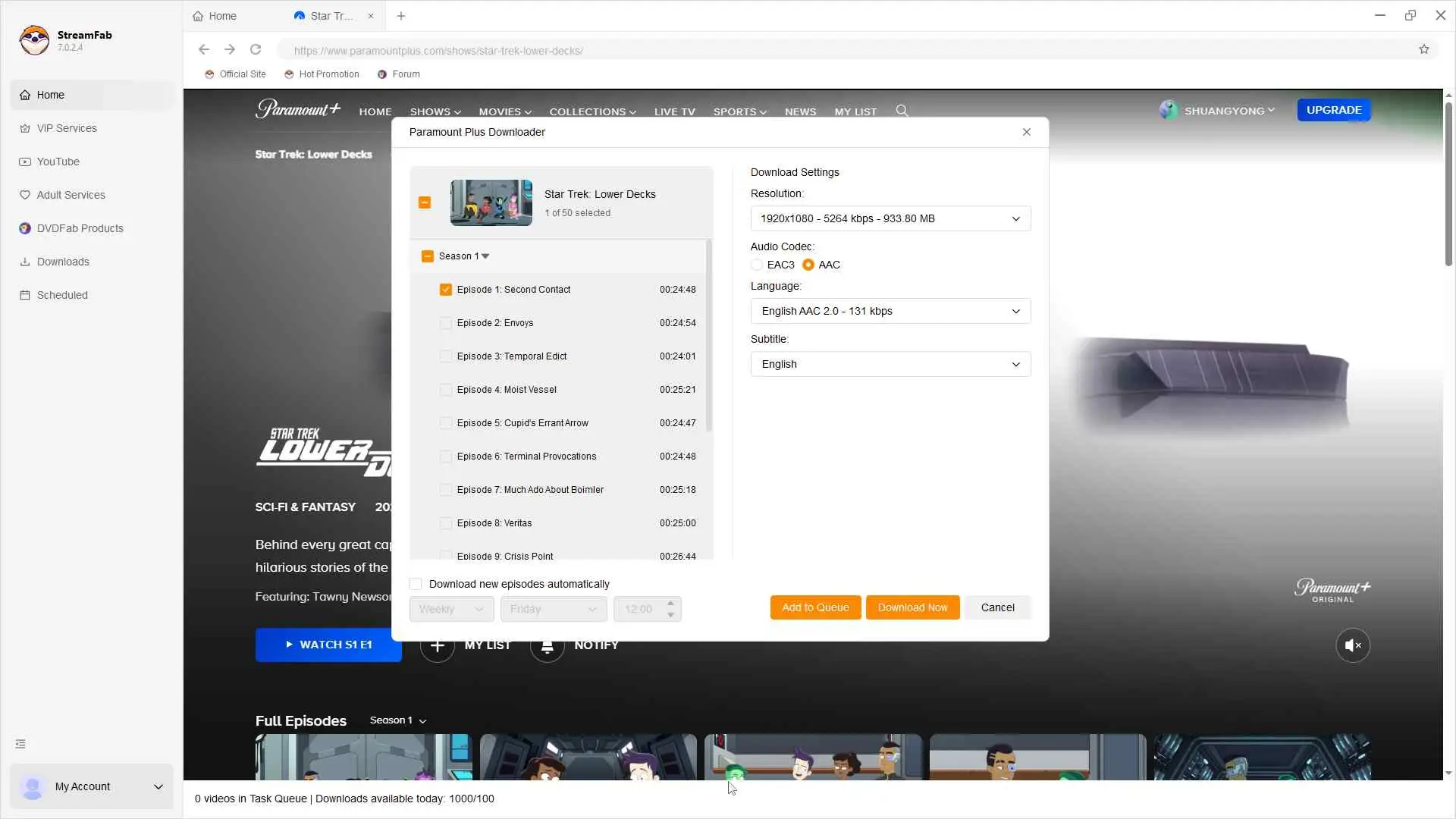The width and height of the screenshot is (1456, 819).
Task: Check Episode 8: Veritas
Action: pos(446,523)
